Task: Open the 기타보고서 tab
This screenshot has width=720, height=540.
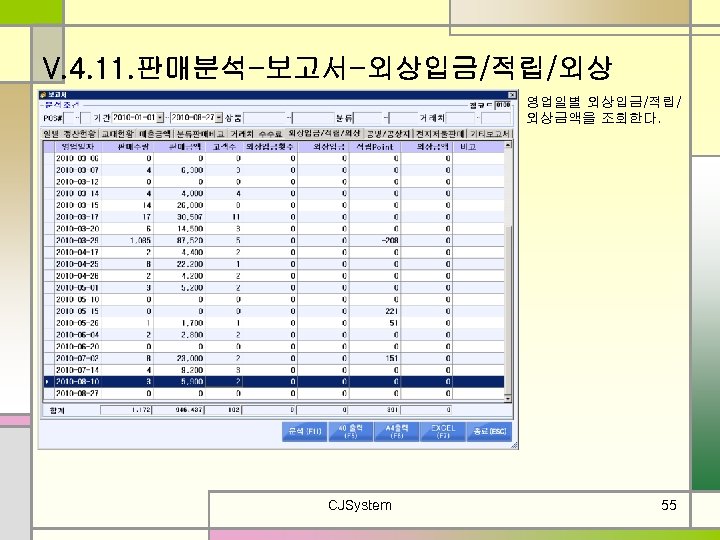Action: pyautogui.click(x=490, y=134)
